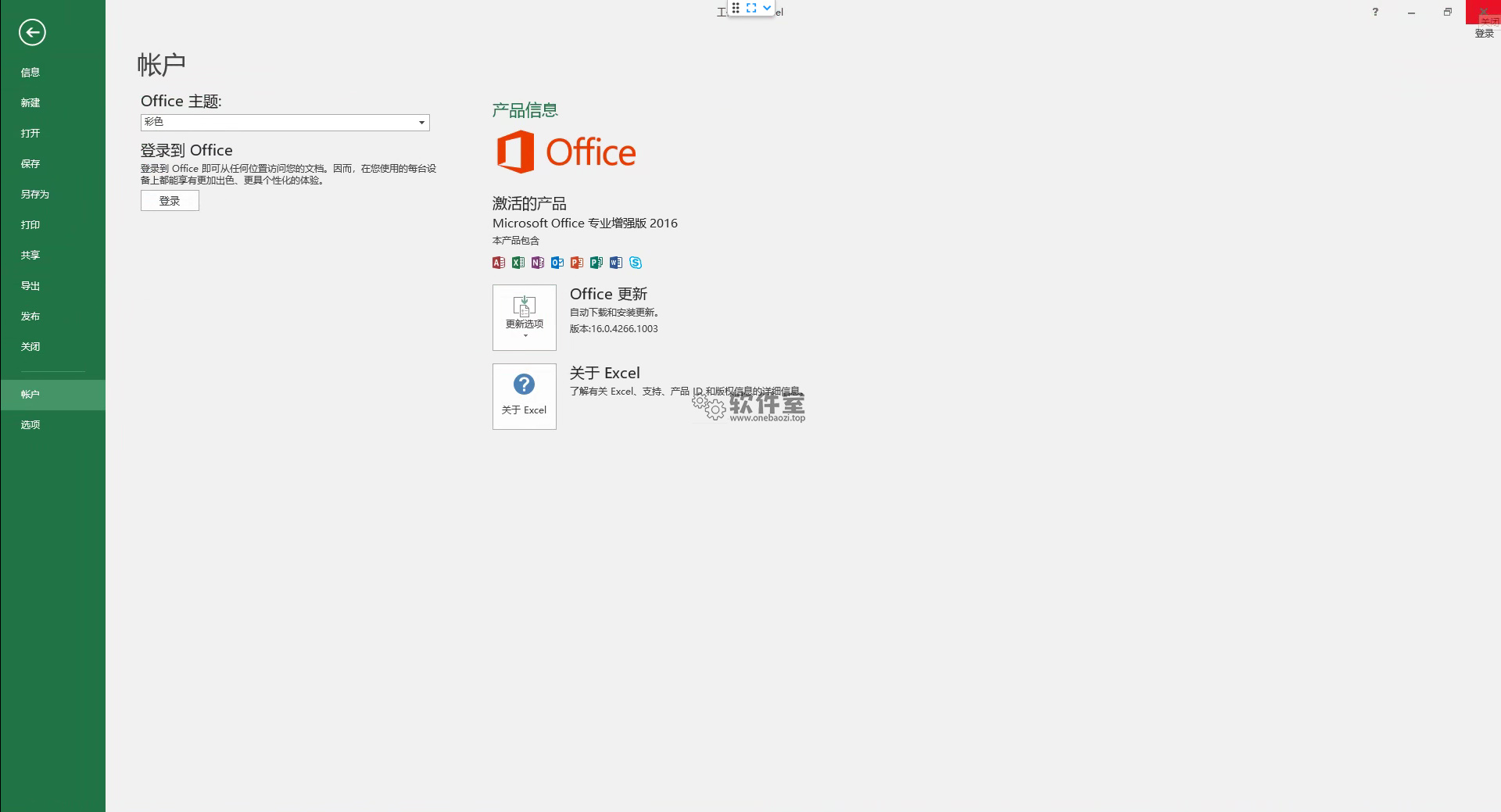This screenshot has height=812, width=1501.
Task: Click the Word app icon
Action: pyautogui.click(x=616, y=263)
